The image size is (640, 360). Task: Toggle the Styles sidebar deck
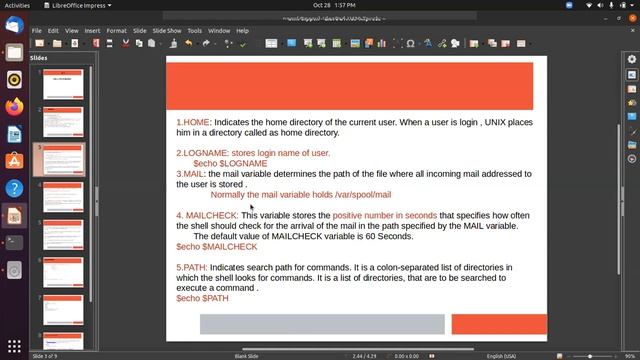[632, 131]
